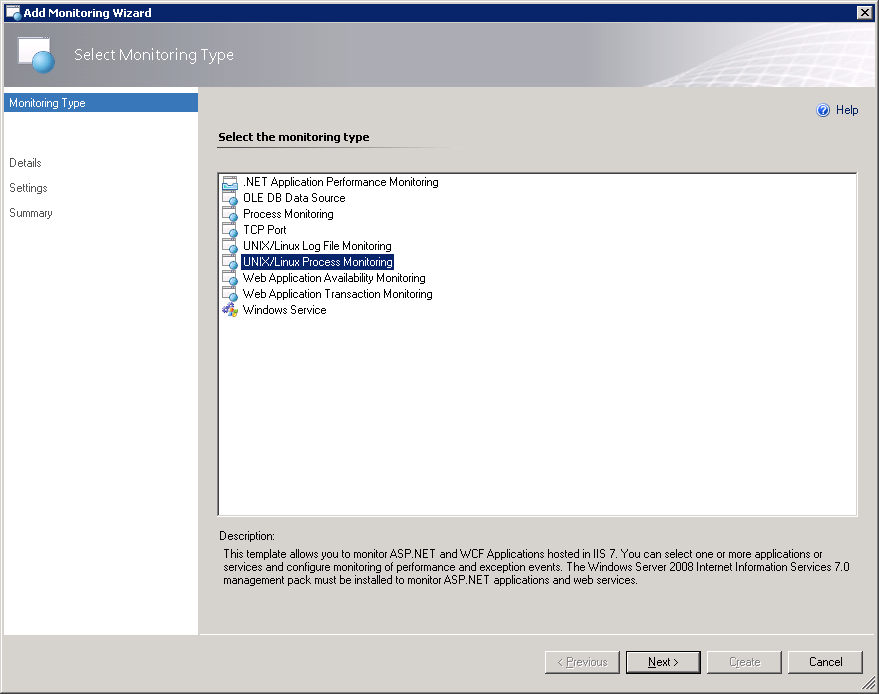879x694 pixels.
Task: Select the Windows Service list entry
Action: 284,310
